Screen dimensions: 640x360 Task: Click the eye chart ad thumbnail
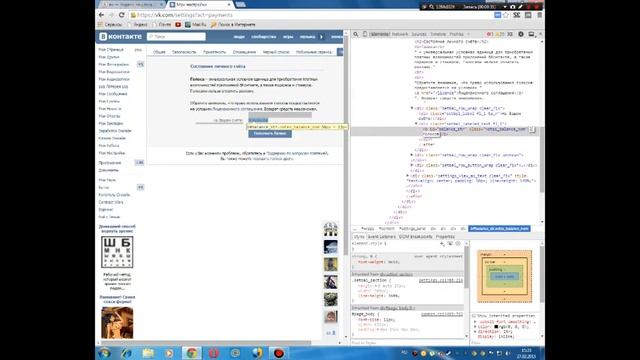(117, 252)
